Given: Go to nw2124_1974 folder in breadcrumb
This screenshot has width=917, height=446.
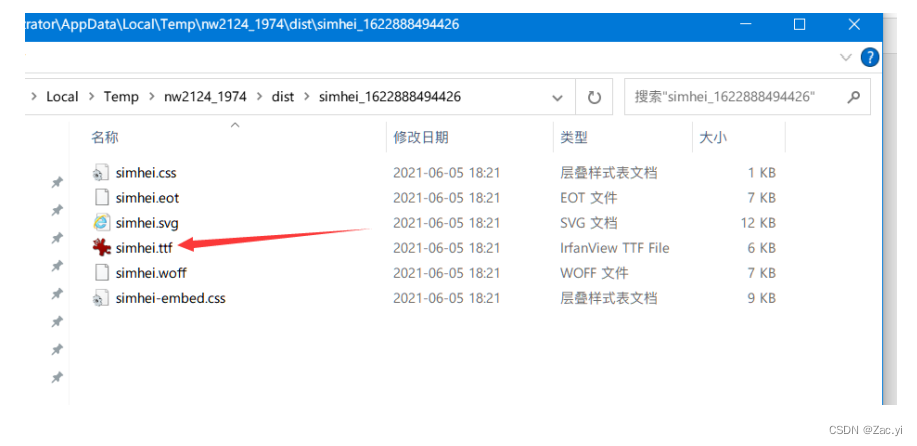Looking at the screenshot, I should click(205, 97).
